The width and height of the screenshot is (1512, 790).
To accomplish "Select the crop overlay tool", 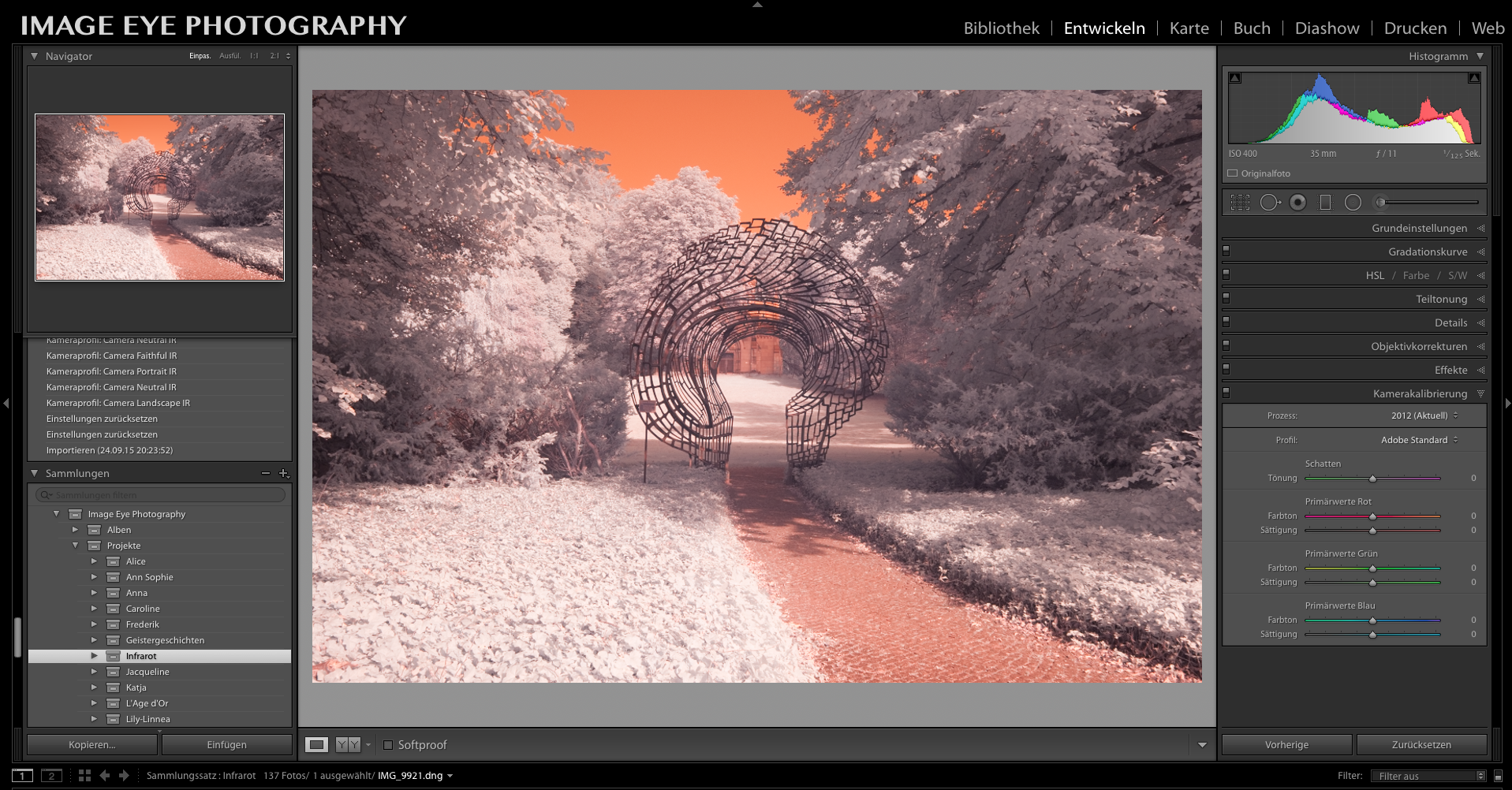I will coord(1240,203).
